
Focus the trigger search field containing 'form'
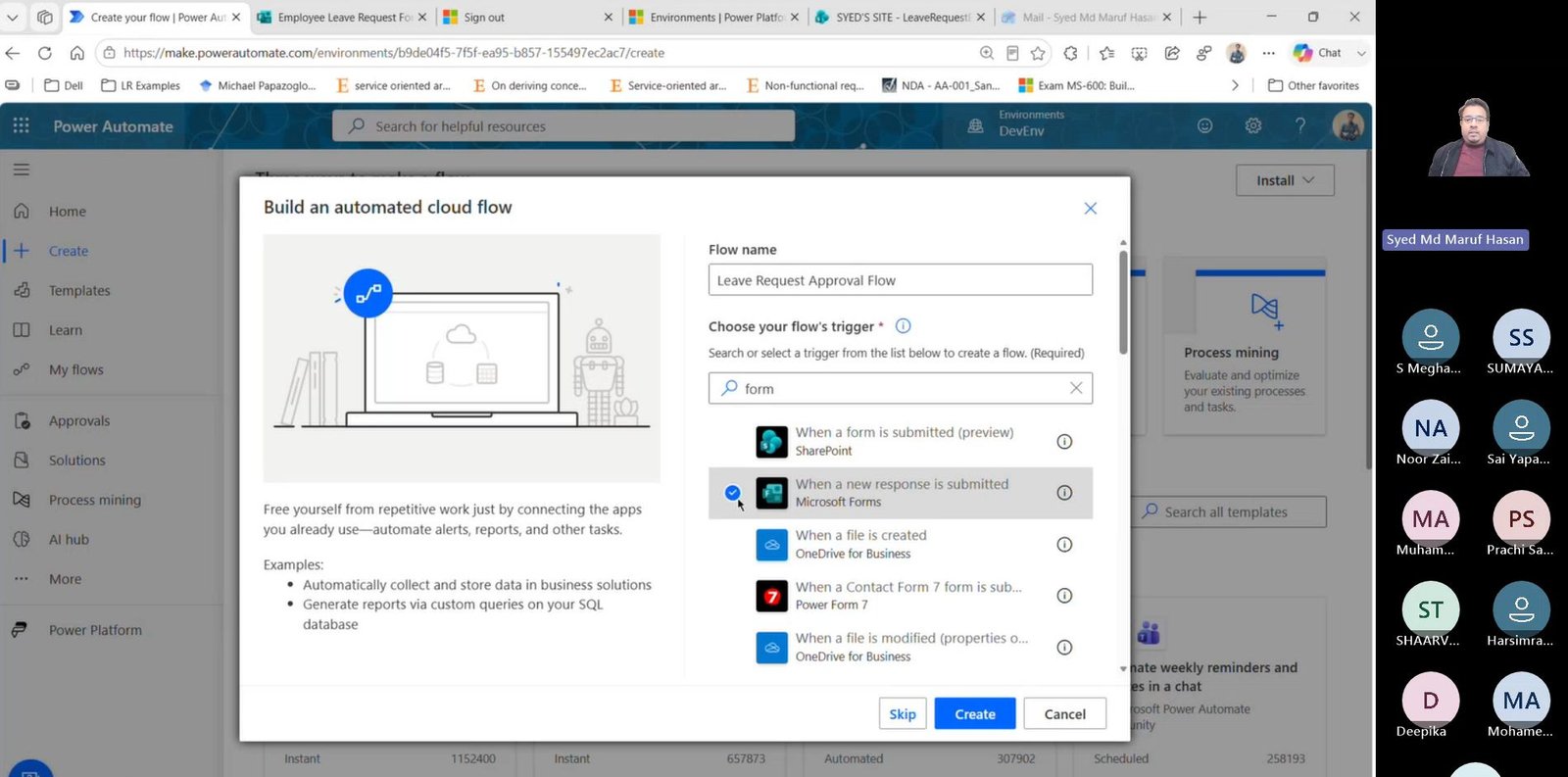tap(901, 388)
